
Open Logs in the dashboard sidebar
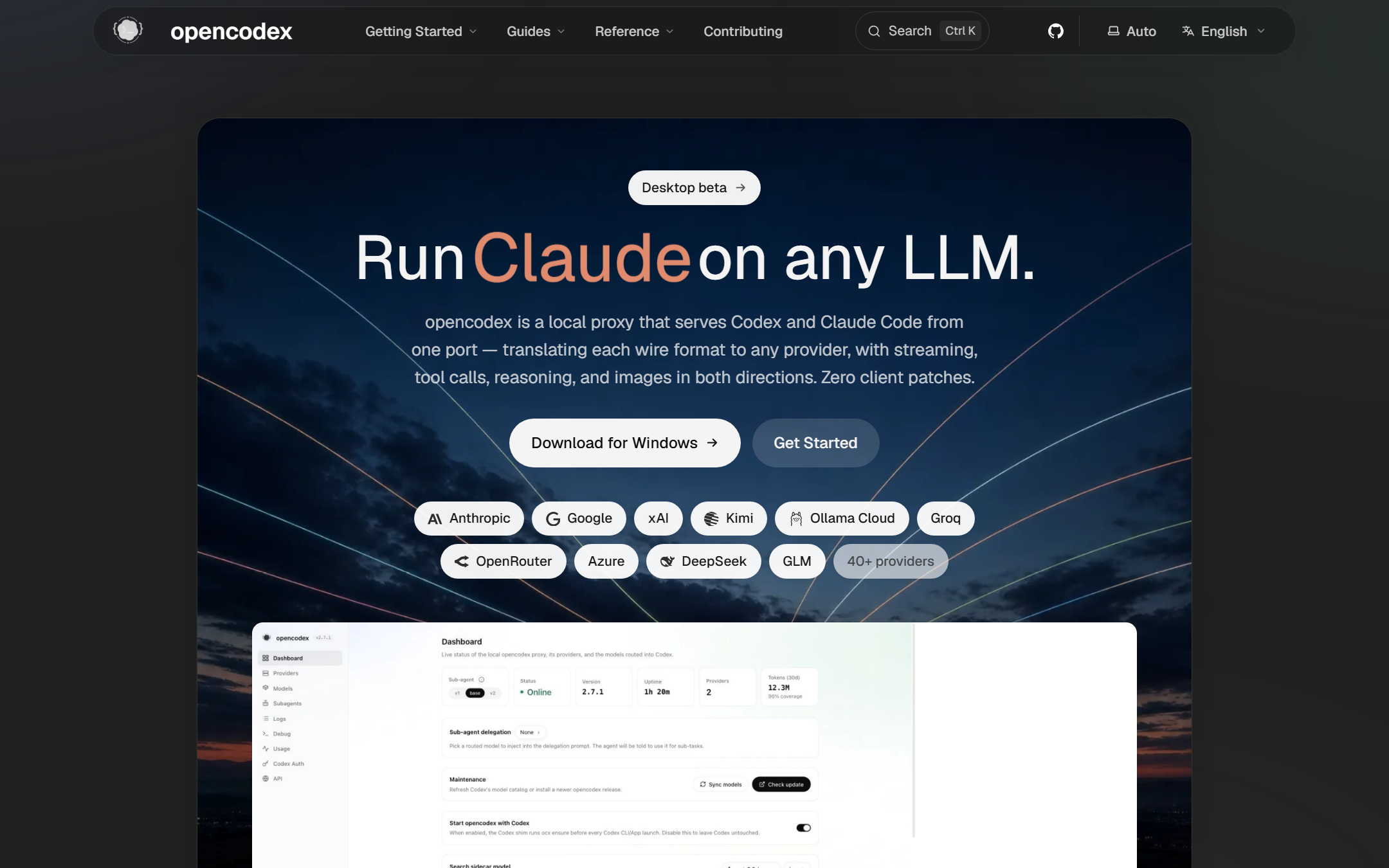279,719
